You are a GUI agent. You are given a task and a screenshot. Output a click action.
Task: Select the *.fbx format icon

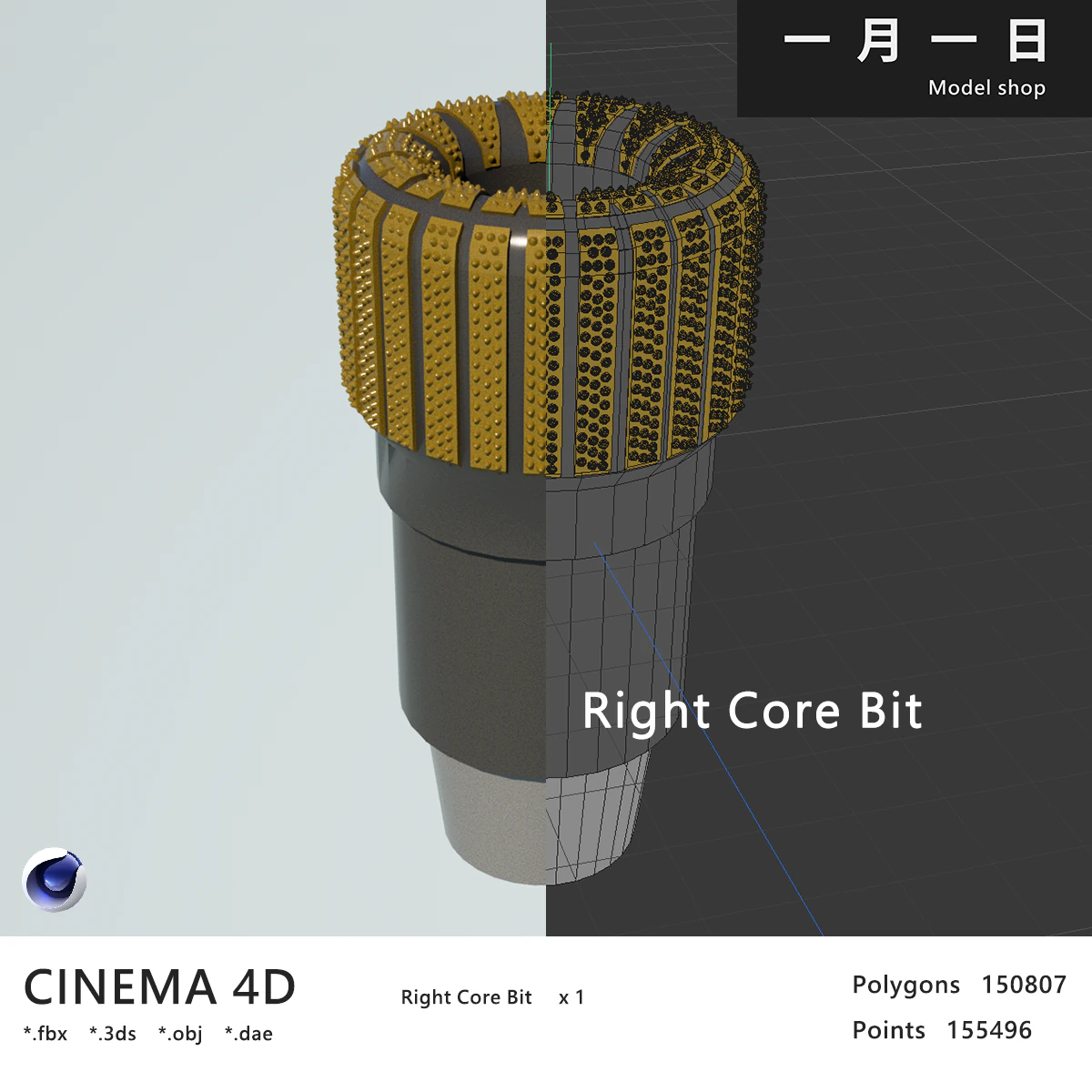(x=46, y=1033)
